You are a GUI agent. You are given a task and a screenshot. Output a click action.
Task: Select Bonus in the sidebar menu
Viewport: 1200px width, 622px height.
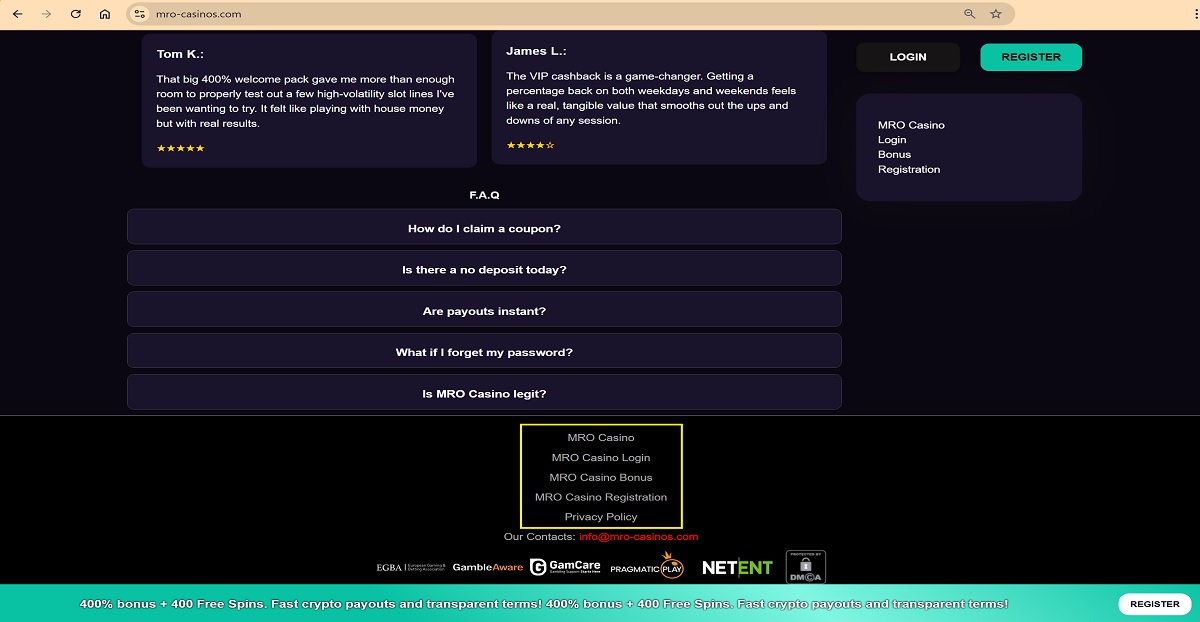[x=894, y=155]
